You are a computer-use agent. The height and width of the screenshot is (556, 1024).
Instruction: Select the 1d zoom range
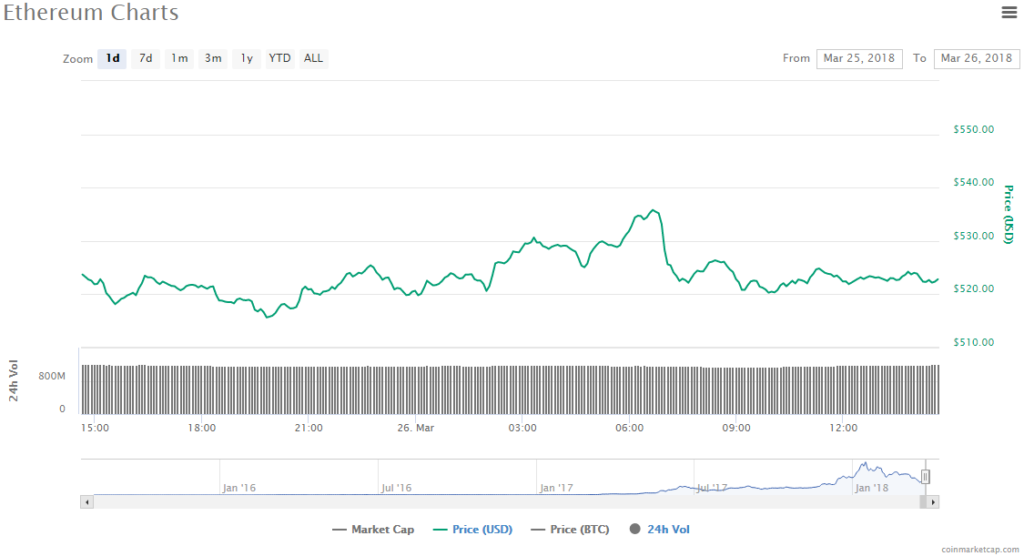[x=113, y=58]
